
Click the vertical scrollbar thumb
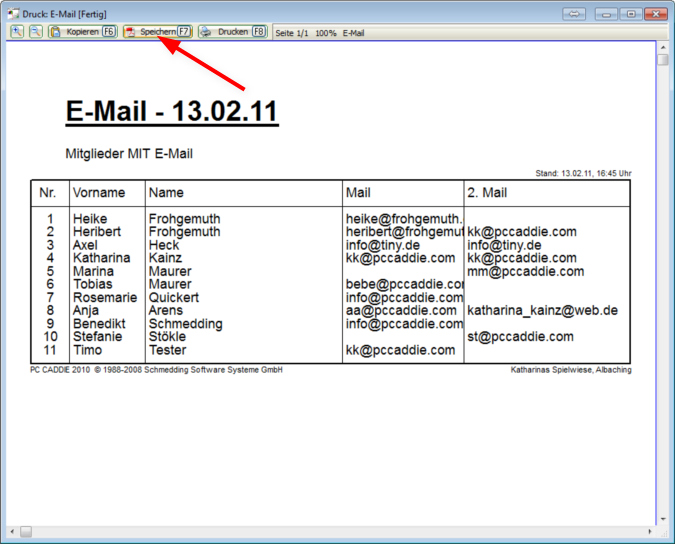coord(663,60)
